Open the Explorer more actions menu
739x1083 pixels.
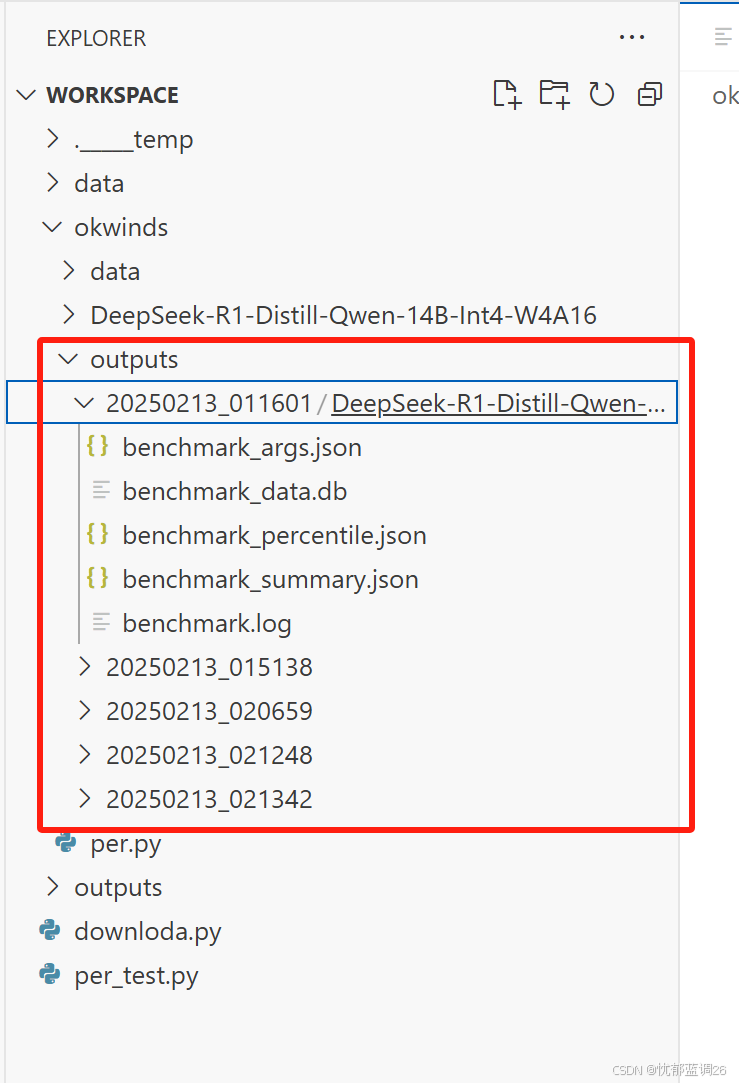tap(632, 37)
